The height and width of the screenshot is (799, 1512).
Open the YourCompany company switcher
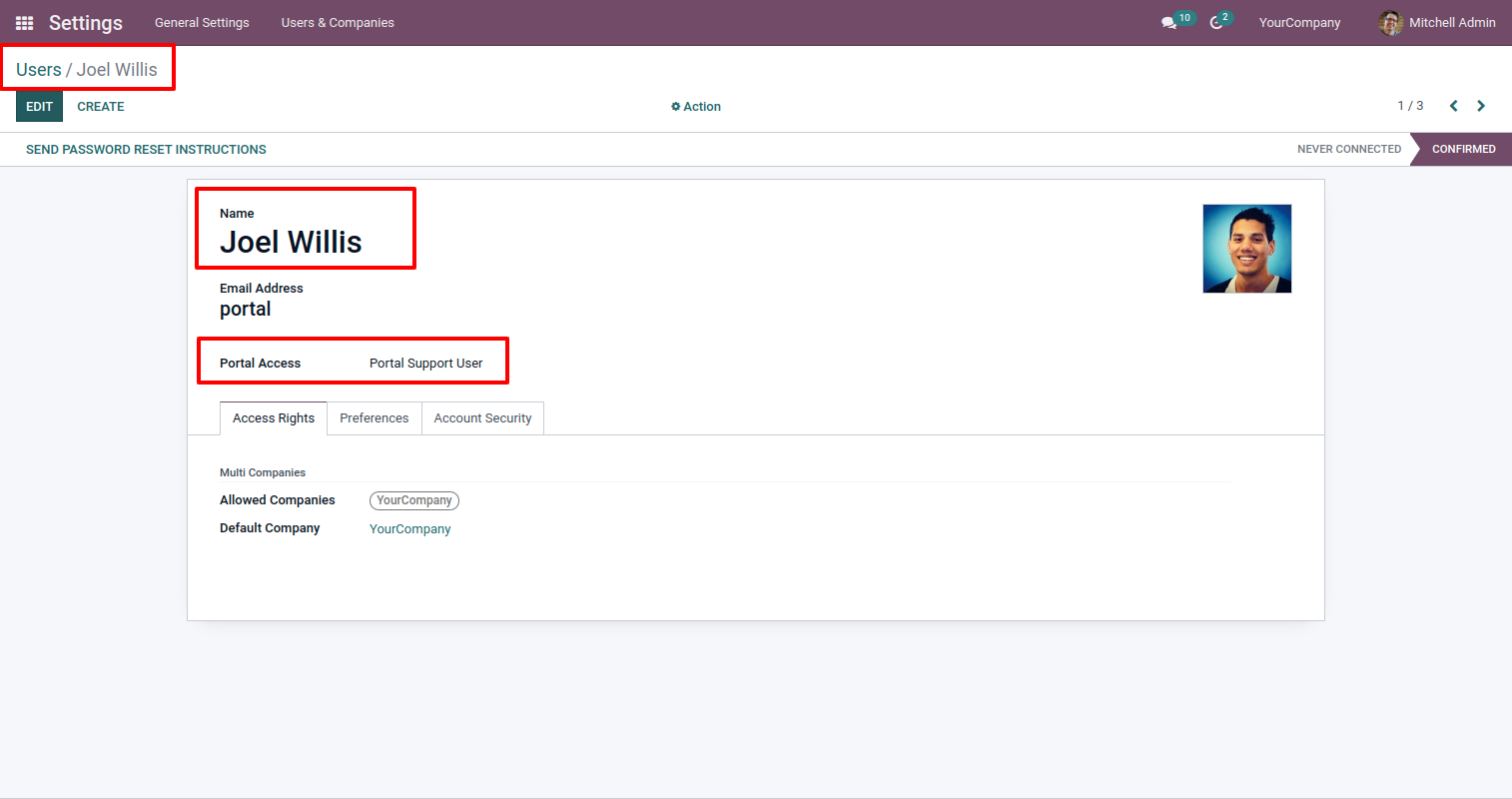(1299, 23)
